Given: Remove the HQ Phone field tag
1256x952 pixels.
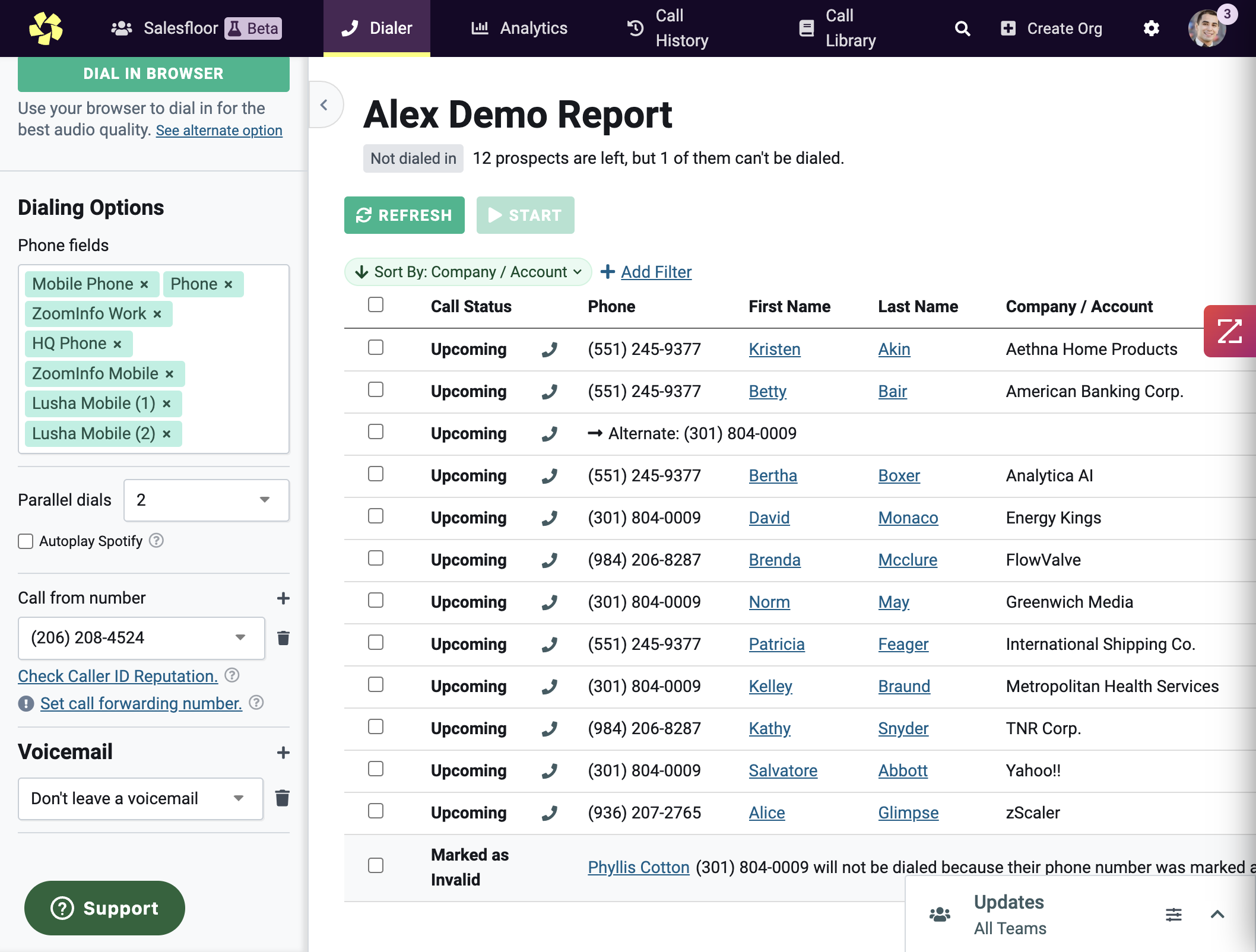Looking at the screenshot, I should (x=118, y=344).
